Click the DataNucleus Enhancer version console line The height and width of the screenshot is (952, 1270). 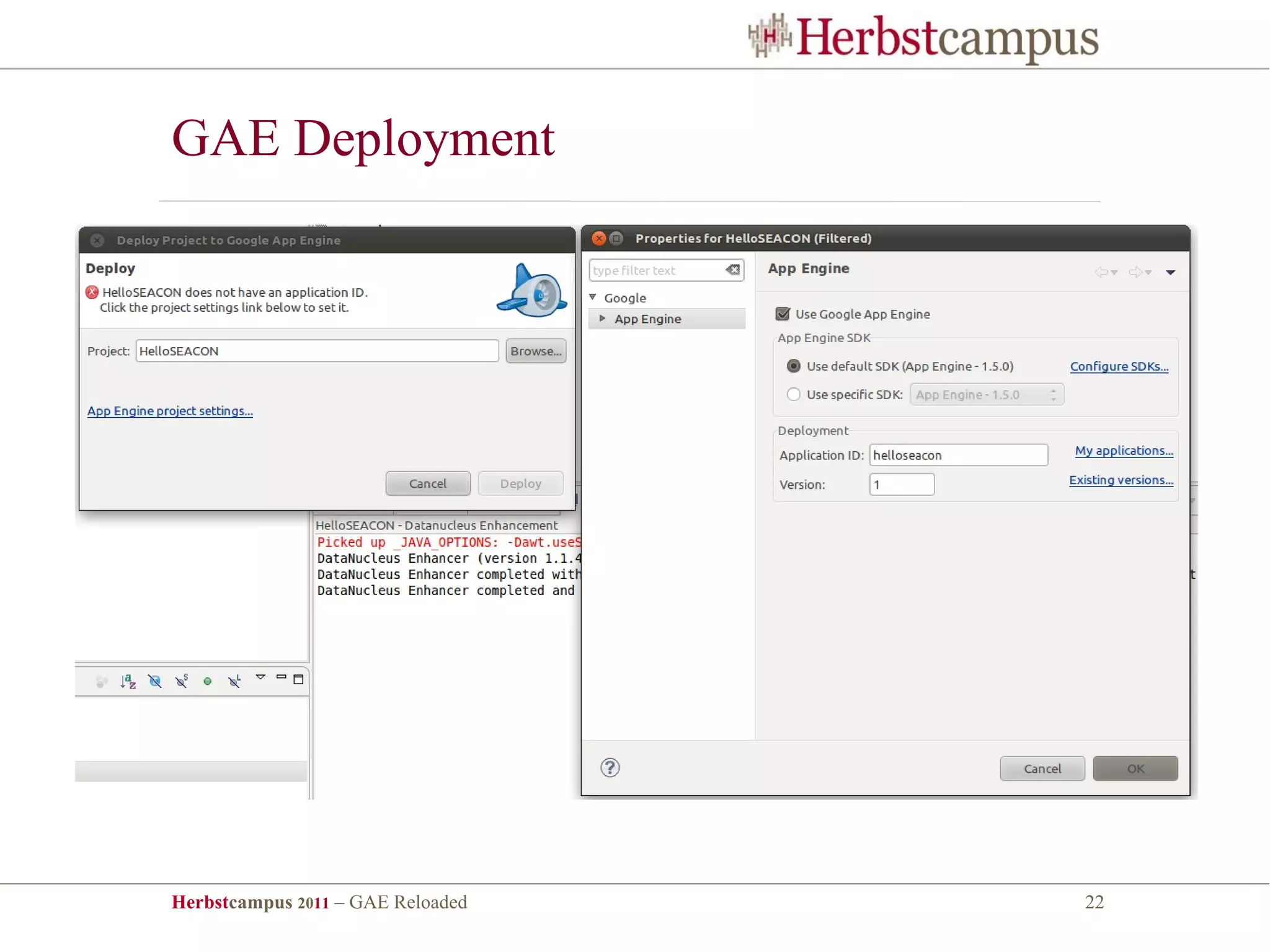(x=449, y=558)
